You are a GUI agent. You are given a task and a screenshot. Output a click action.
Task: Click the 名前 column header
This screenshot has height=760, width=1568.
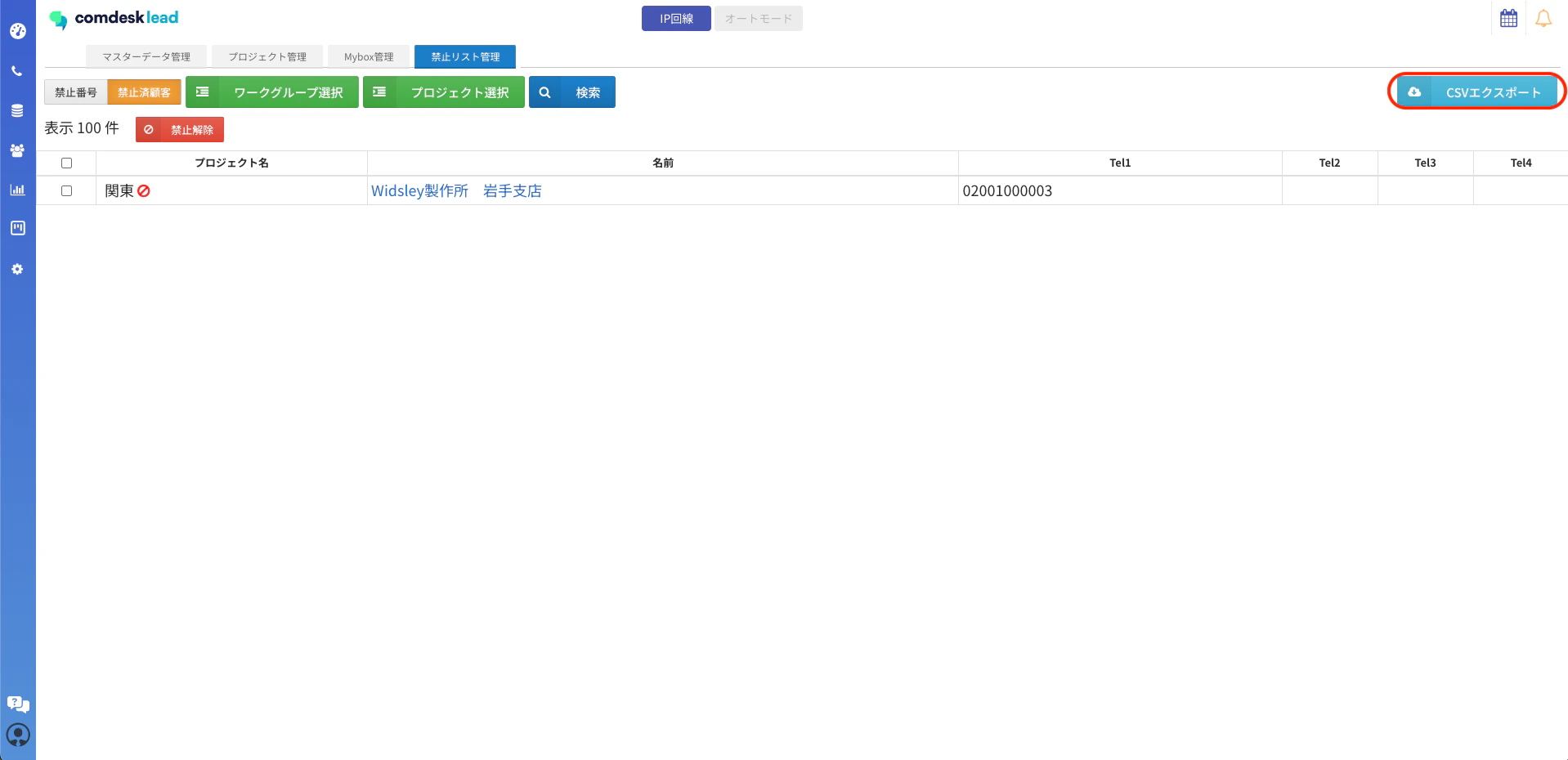663,163
